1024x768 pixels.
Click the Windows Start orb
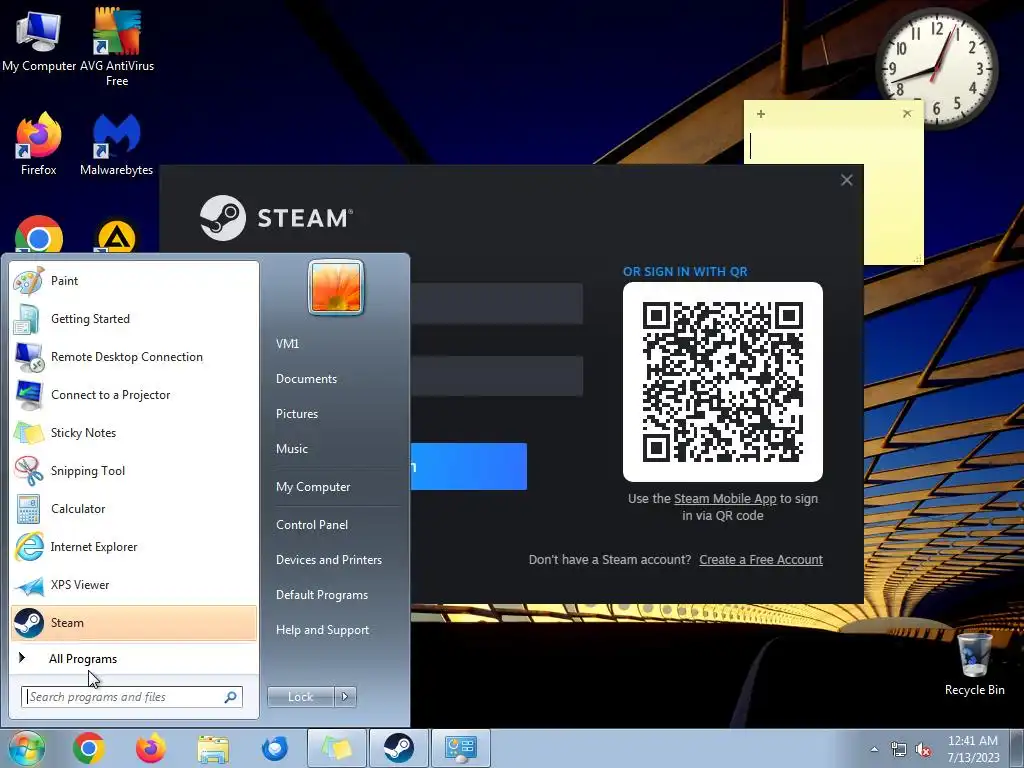(x=27, y=748)
